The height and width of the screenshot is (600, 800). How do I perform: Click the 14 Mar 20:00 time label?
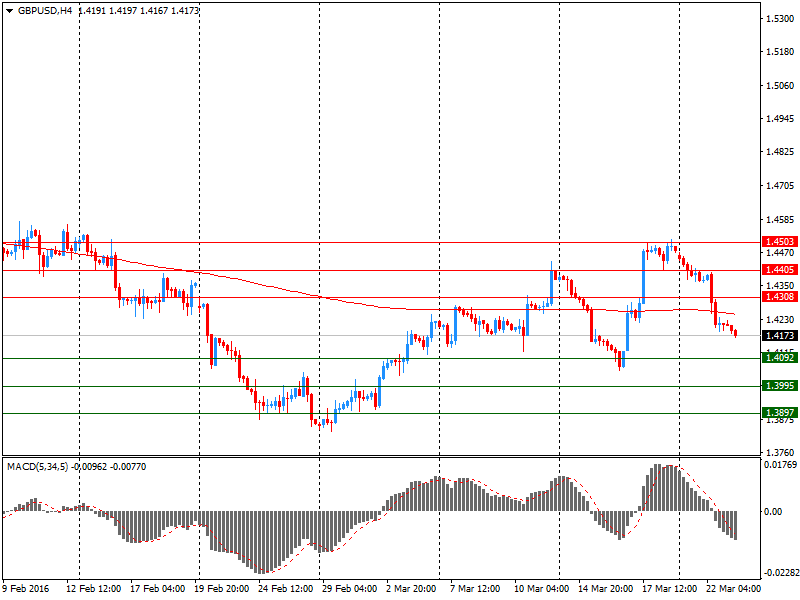click(605, 588)
